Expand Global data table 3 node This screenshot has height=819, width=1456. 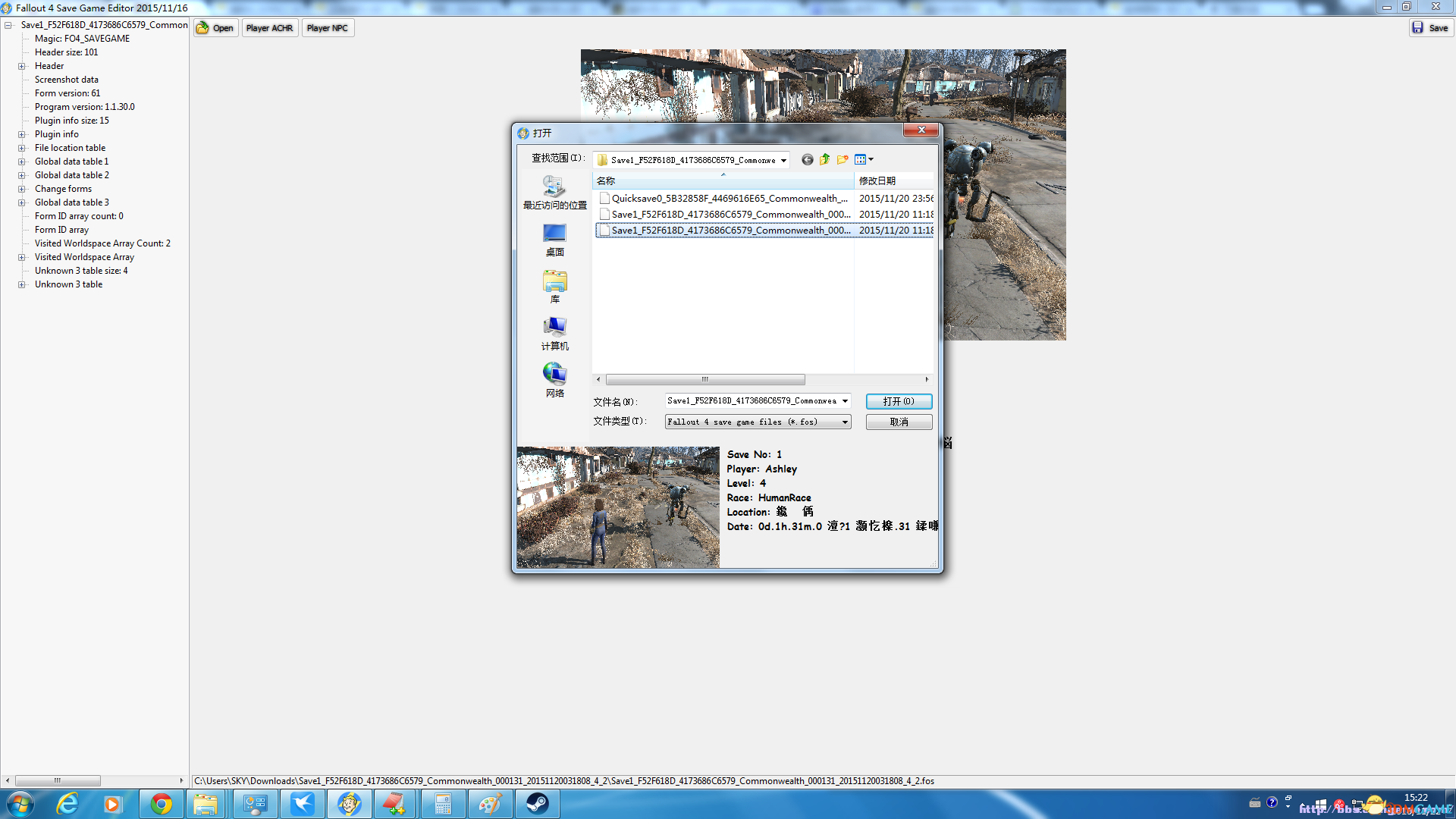tap(22, 202)
